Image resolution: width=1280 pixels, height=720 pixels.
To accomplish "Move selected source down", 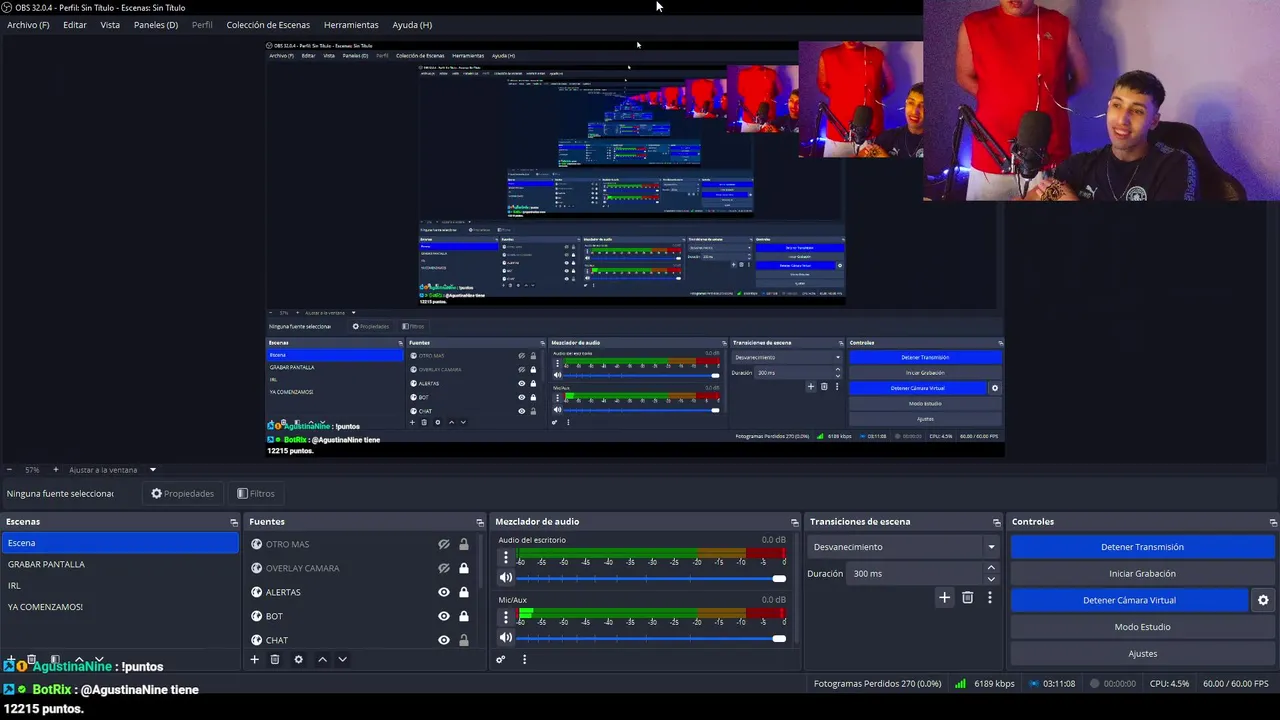I will 342,659.
